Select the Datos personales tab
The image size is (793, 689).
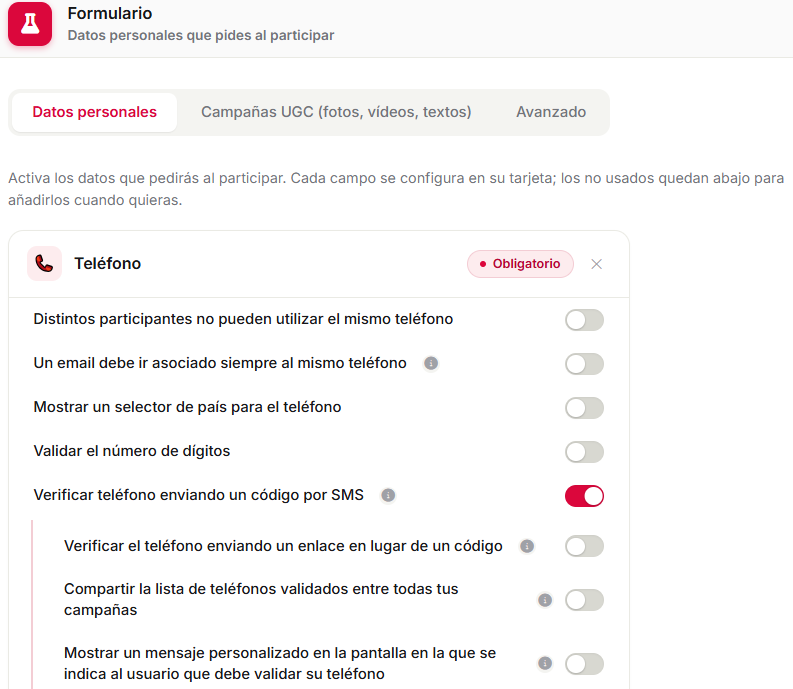pyautogui.click(x=95, y=112)
